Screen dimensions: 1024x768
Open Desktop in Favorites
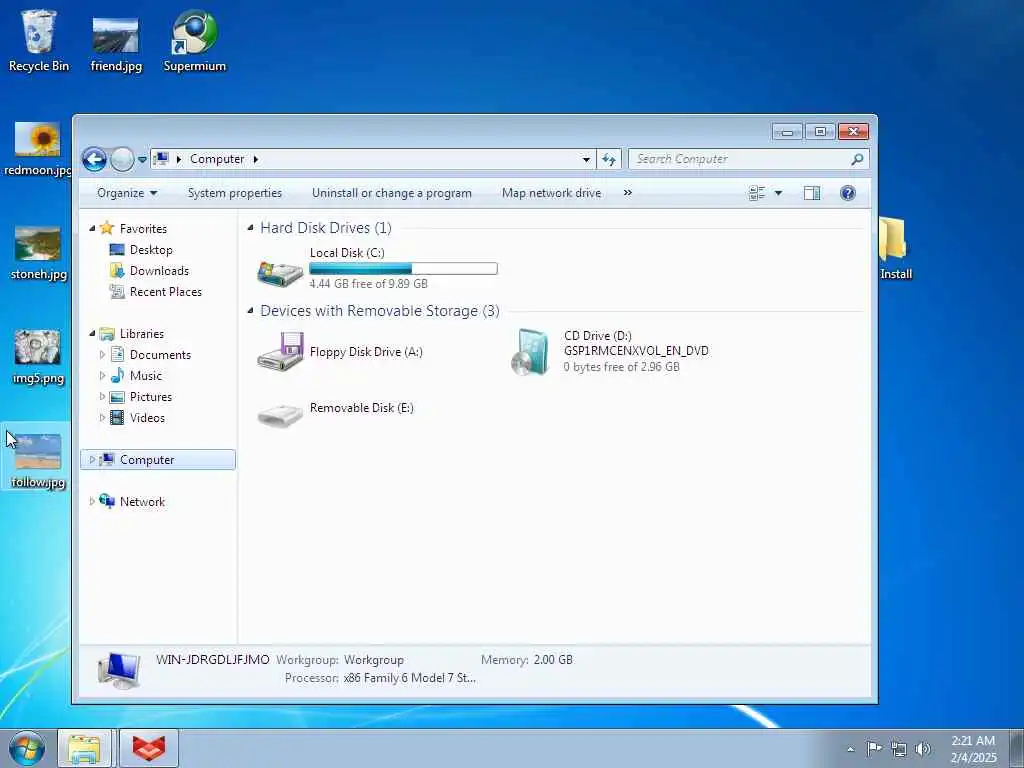[x=151, y=249]
